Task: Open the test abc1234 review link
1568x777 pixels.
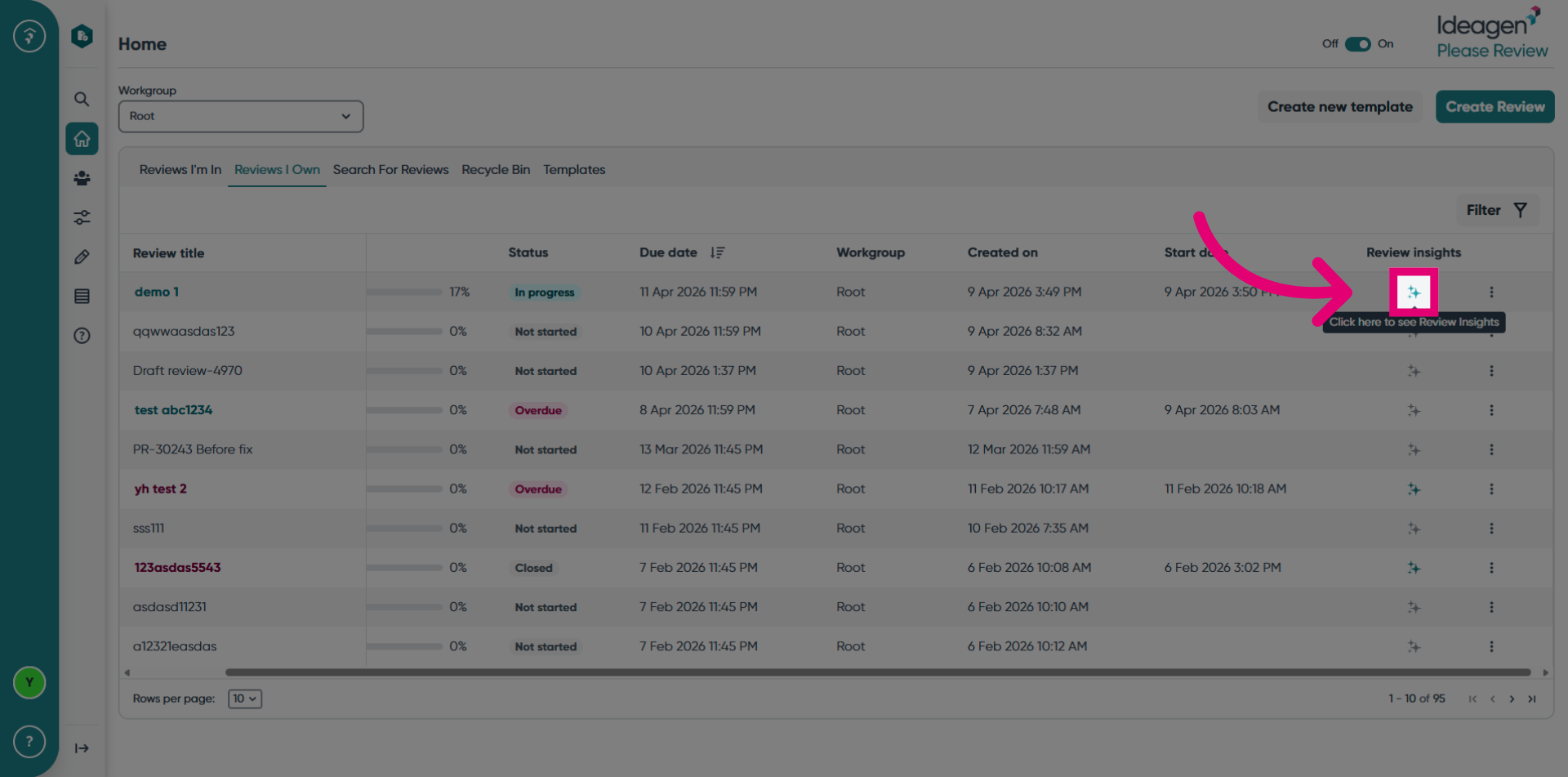Action: click(x=173, y=410)
